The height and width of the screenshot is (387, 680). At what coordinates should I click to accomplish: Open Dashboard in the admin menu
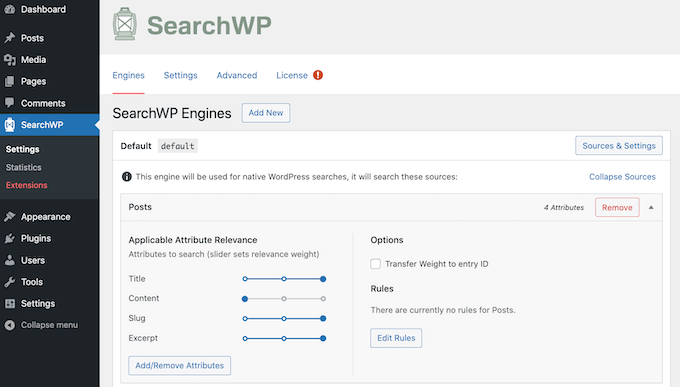click(x=43, y=9)
